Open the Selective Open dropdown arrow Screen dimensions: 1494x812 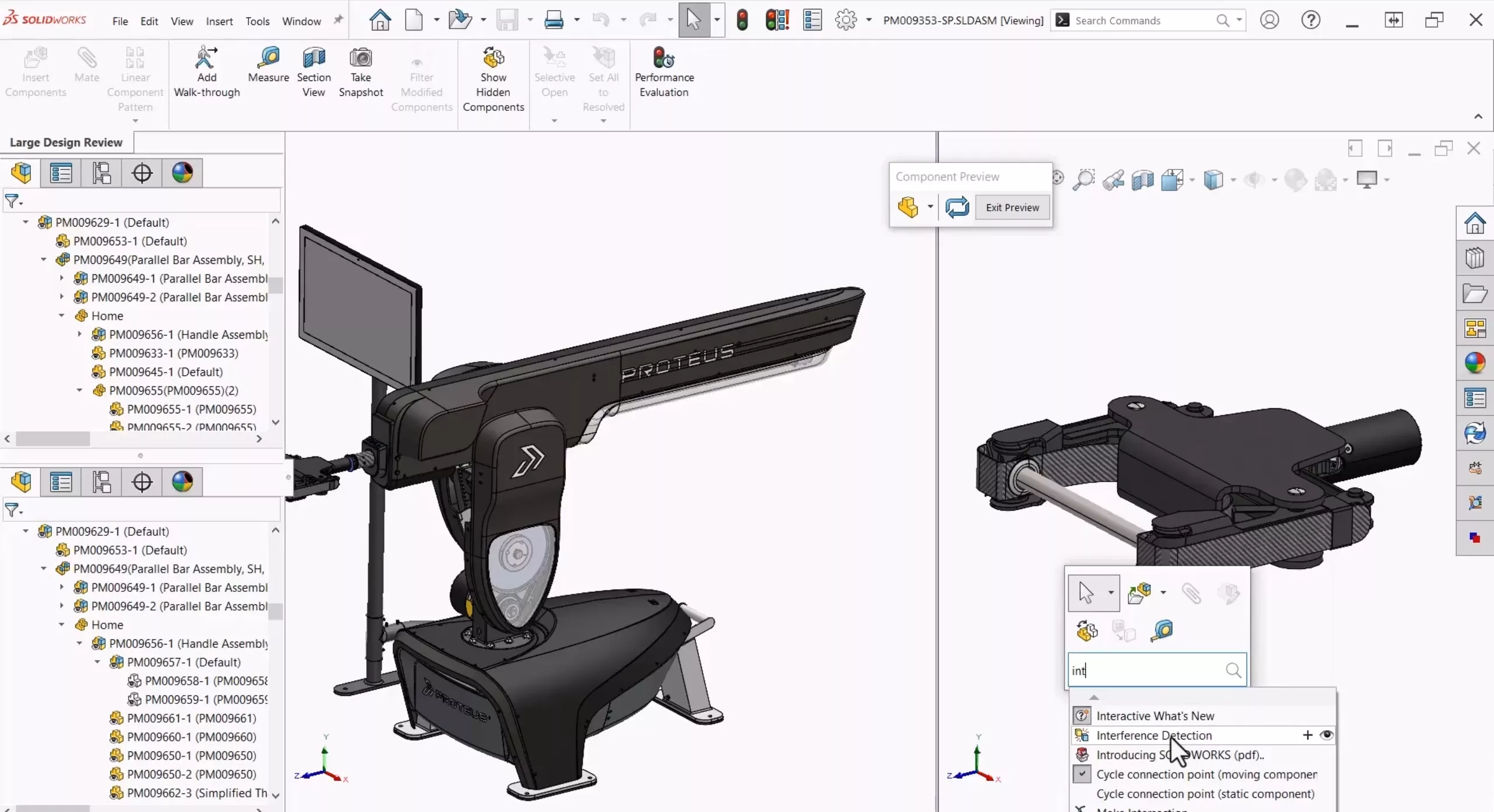tap(554, 121)
